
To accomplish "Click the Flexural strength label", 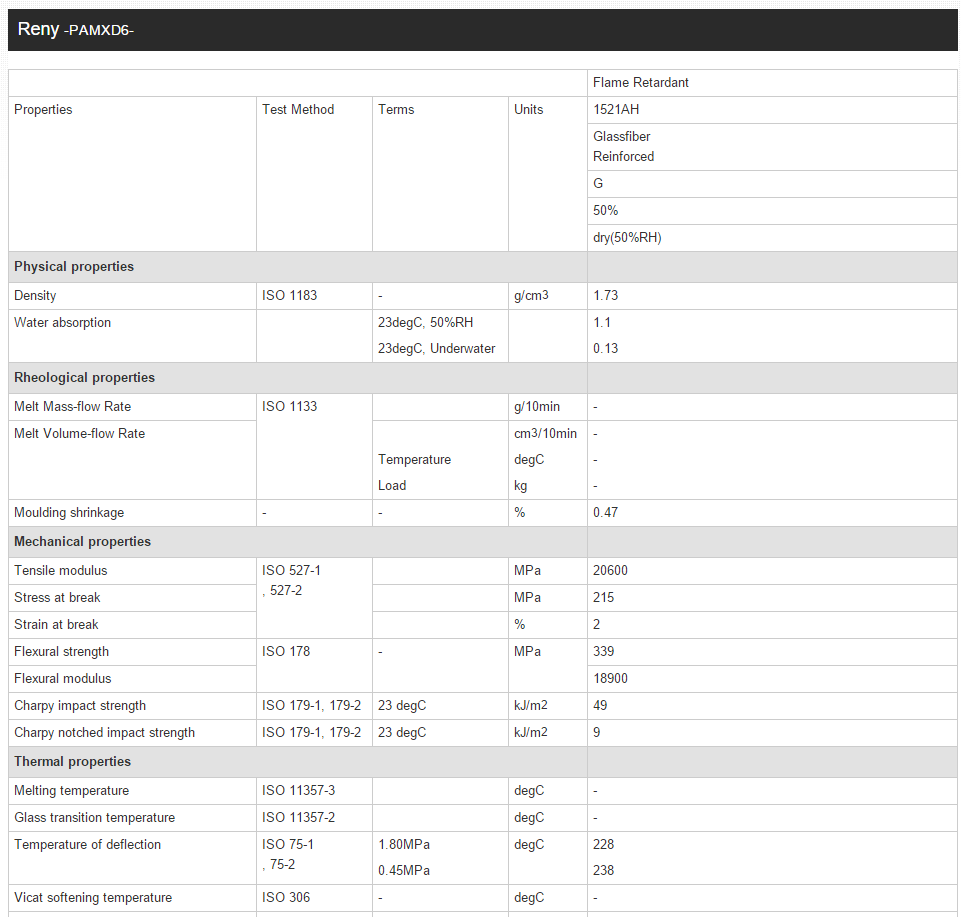I will (61, 652).
